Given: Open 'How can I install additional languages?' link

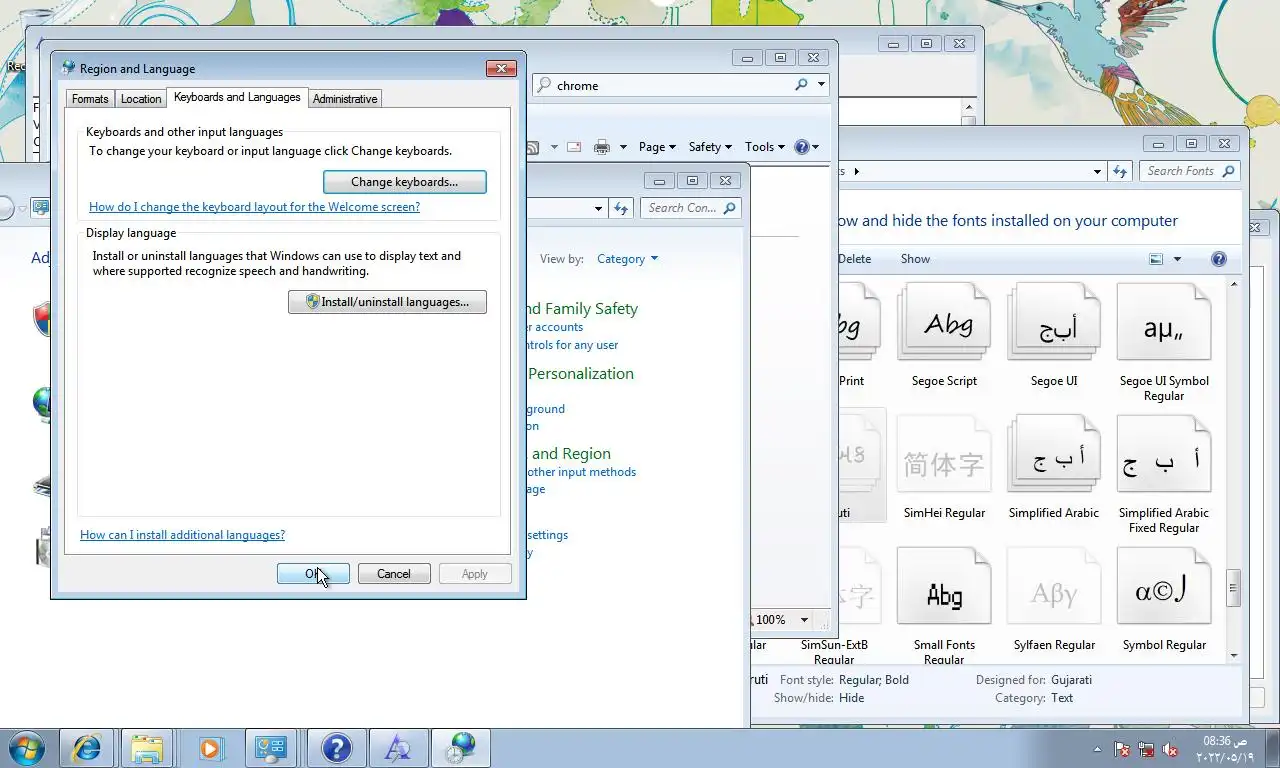Looking at the screenshot, I should (182, 535).
